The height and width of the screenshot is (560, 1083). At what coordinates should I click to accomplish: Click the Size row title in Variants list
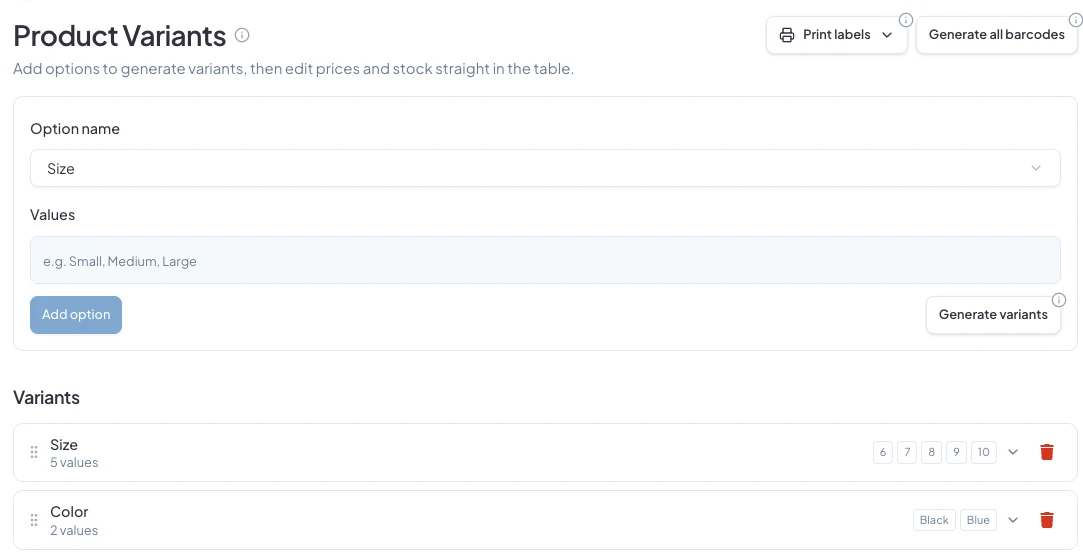pos(64,445)
